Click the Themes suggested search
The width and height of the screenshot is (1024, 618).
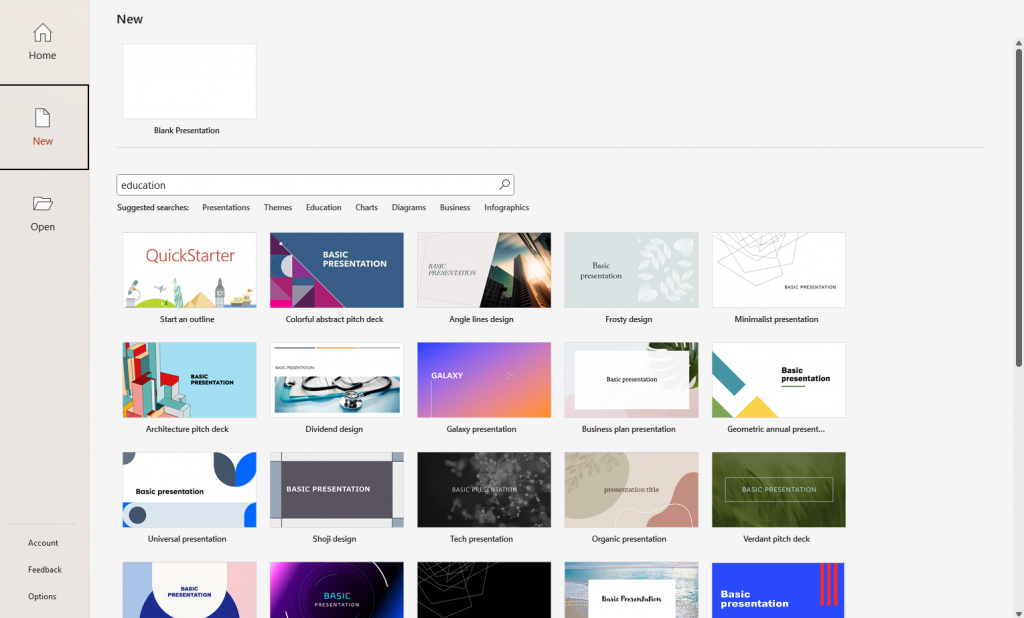click(x=278, y=208)
